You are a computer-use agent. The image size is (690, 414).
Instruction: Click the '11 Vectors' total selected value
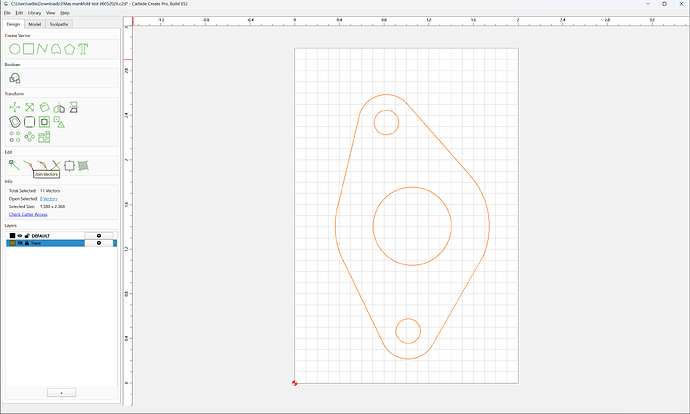[50, 191]
